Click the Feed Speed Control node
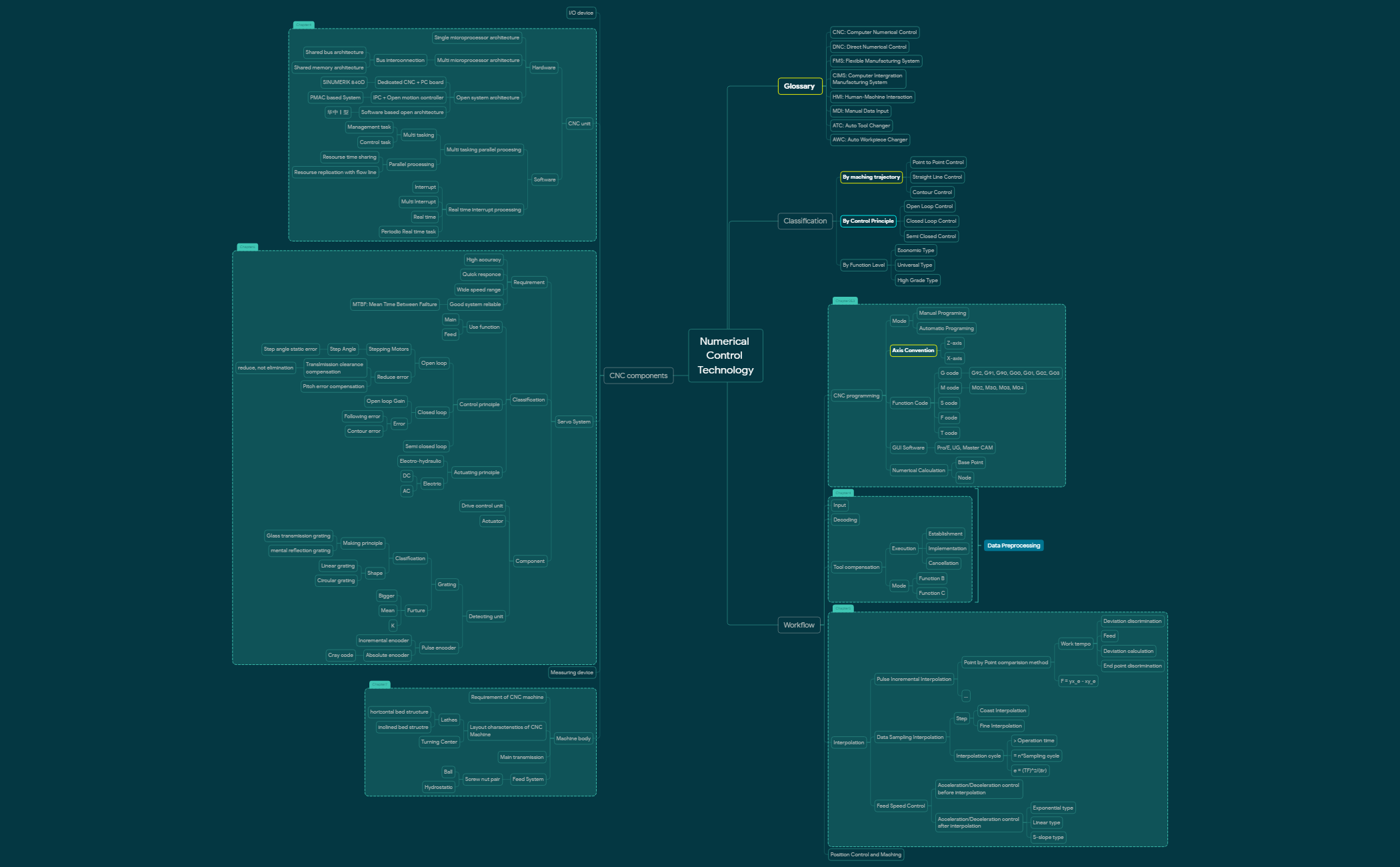Image resolution: width=1400 pixels, height=867 pixels. [901, 805]
